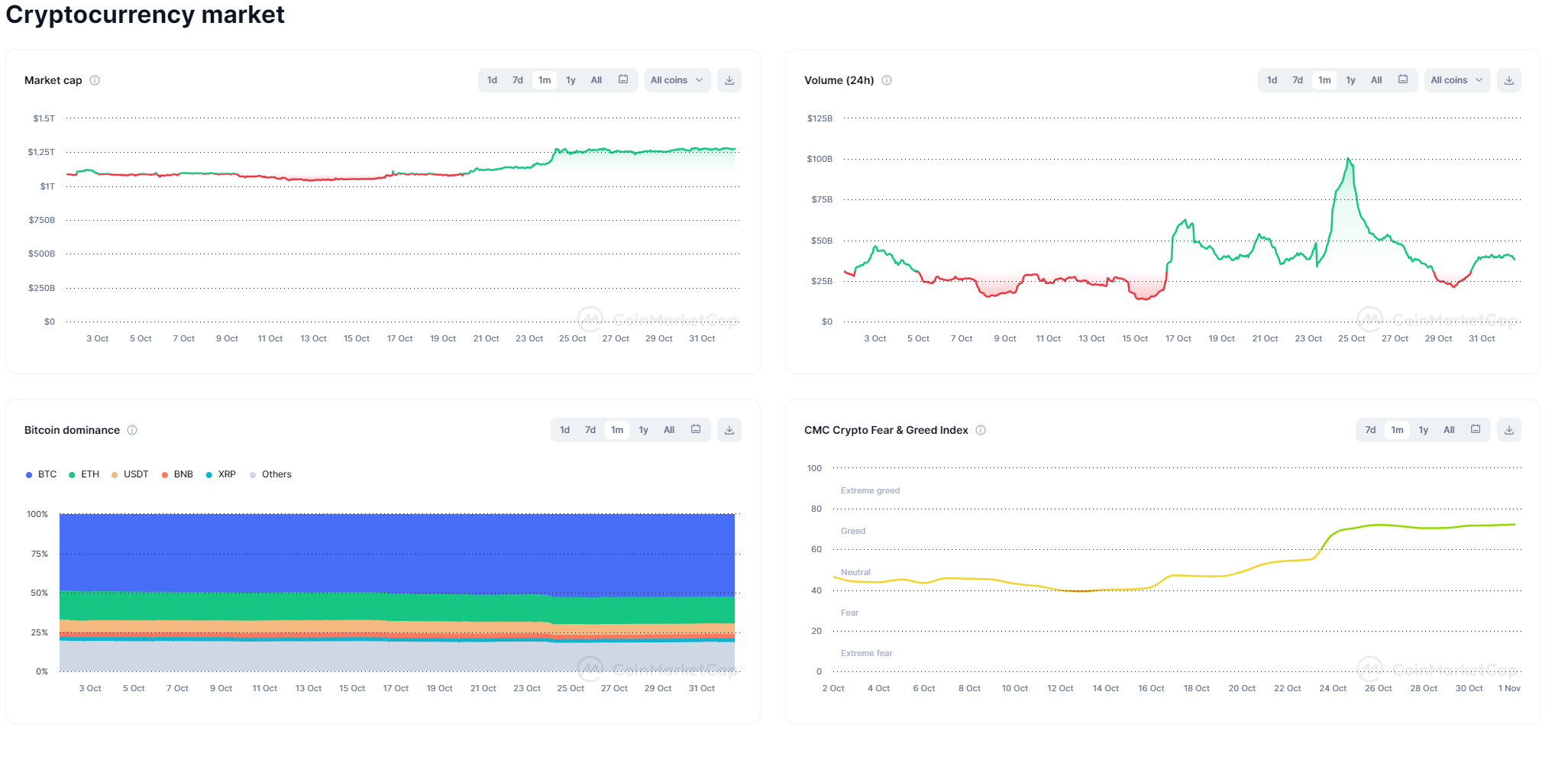Viewport: 1568px width, 763px height.
Task: Toggle BTC series in dominance legend
Action: pos(41,474)
